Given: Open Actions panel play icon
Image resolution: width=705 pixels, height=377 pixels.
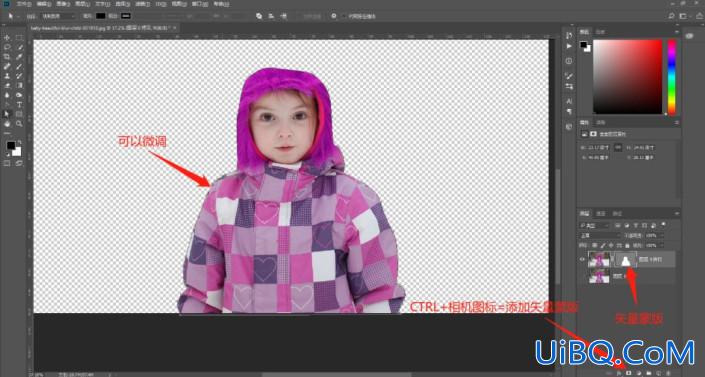Looking at the screenshot, I should [569, 46].
